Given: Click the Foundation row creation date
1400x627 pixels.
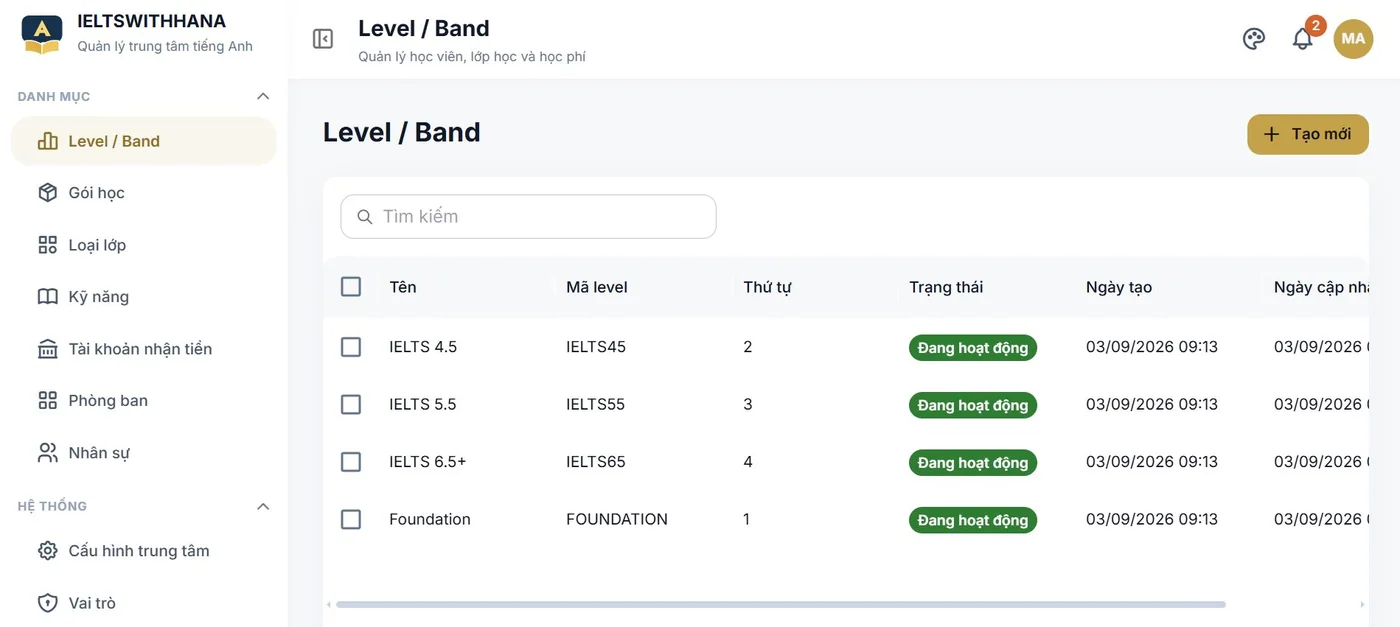Looking at the screenshot, I should coord(1152,520).
